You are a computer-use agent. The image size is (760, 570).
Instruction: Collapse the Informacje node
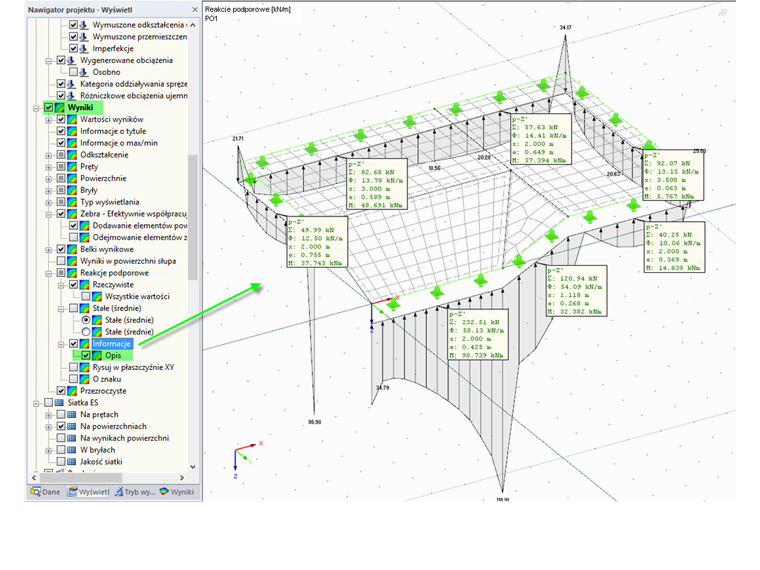tap(61, 344)
